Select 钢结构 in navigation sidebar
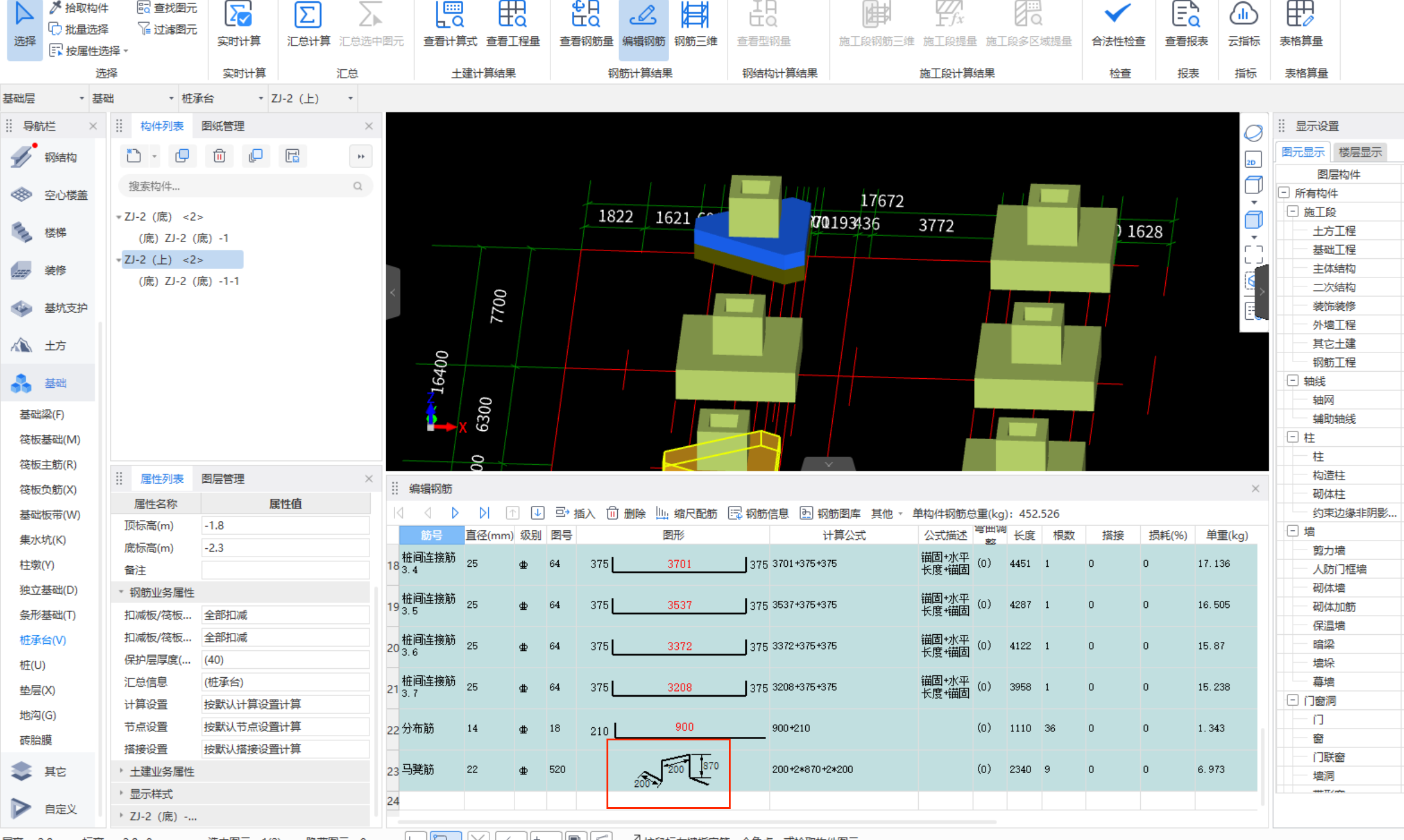 click(x=60, y=157)
